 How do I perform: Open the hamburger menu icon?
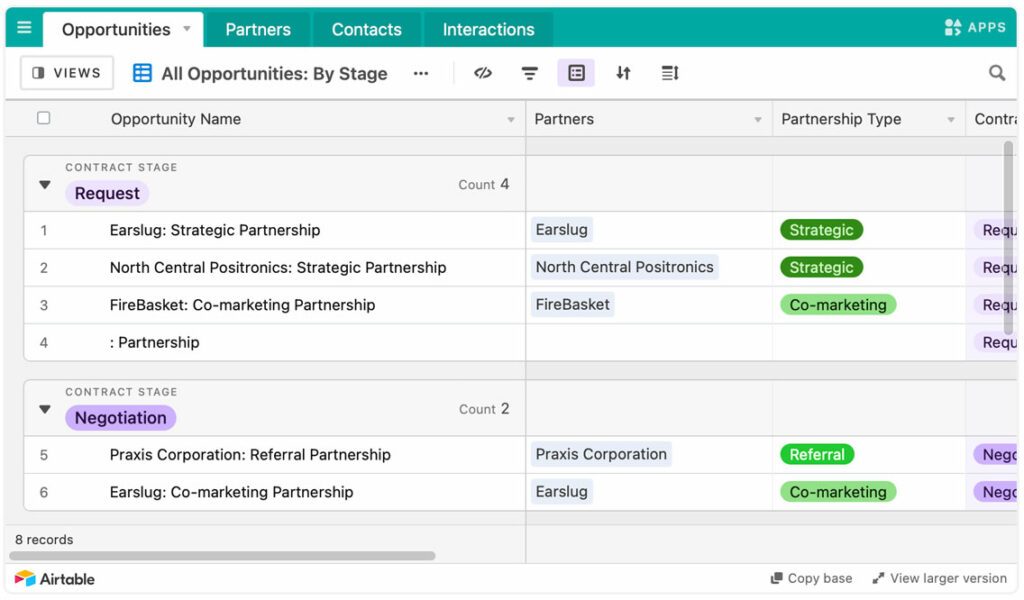(24, 27)
